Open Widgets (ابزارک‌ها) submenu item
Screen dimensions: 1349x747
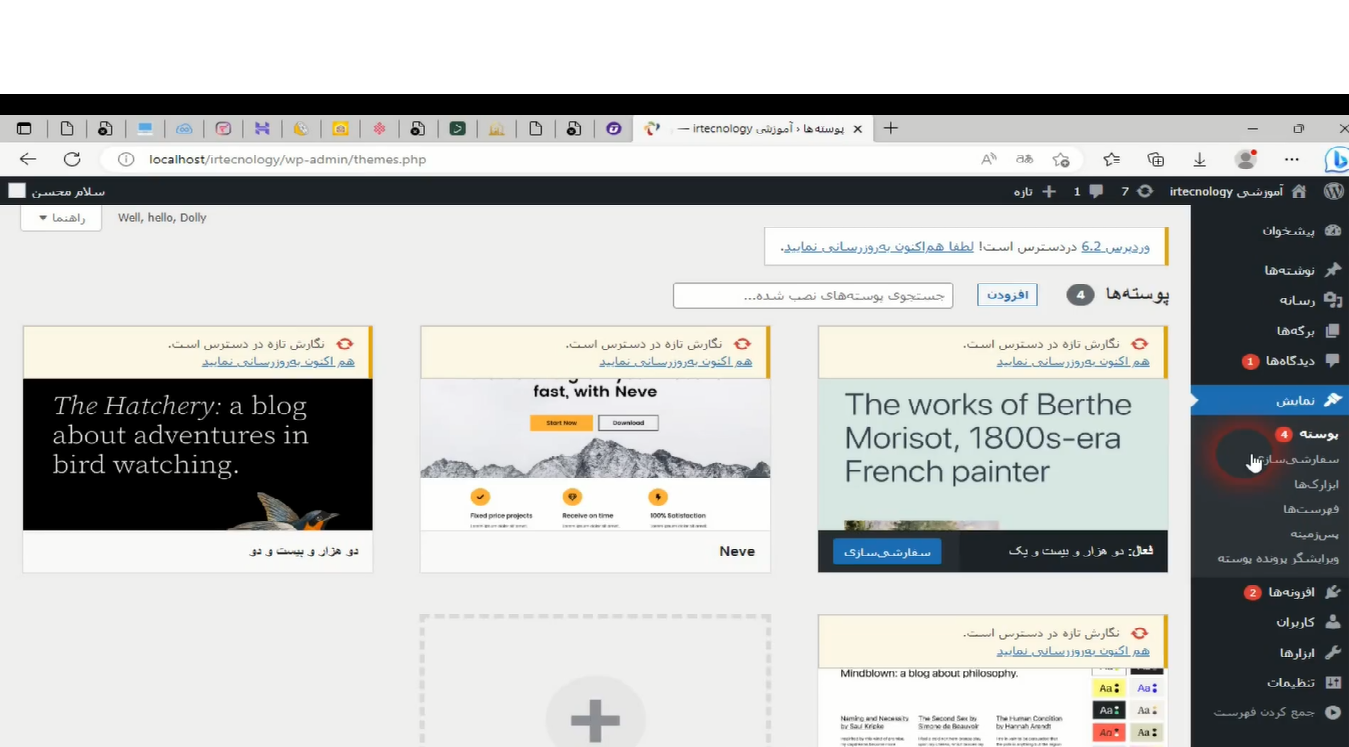click(1315, 485)
